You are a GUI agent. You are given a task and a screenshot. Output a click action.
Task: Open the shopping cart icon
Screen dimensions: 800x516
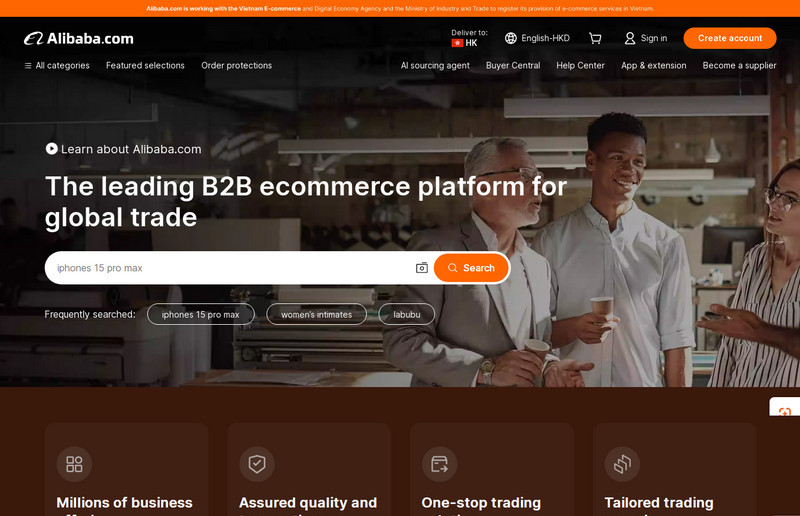pos(595,38)
